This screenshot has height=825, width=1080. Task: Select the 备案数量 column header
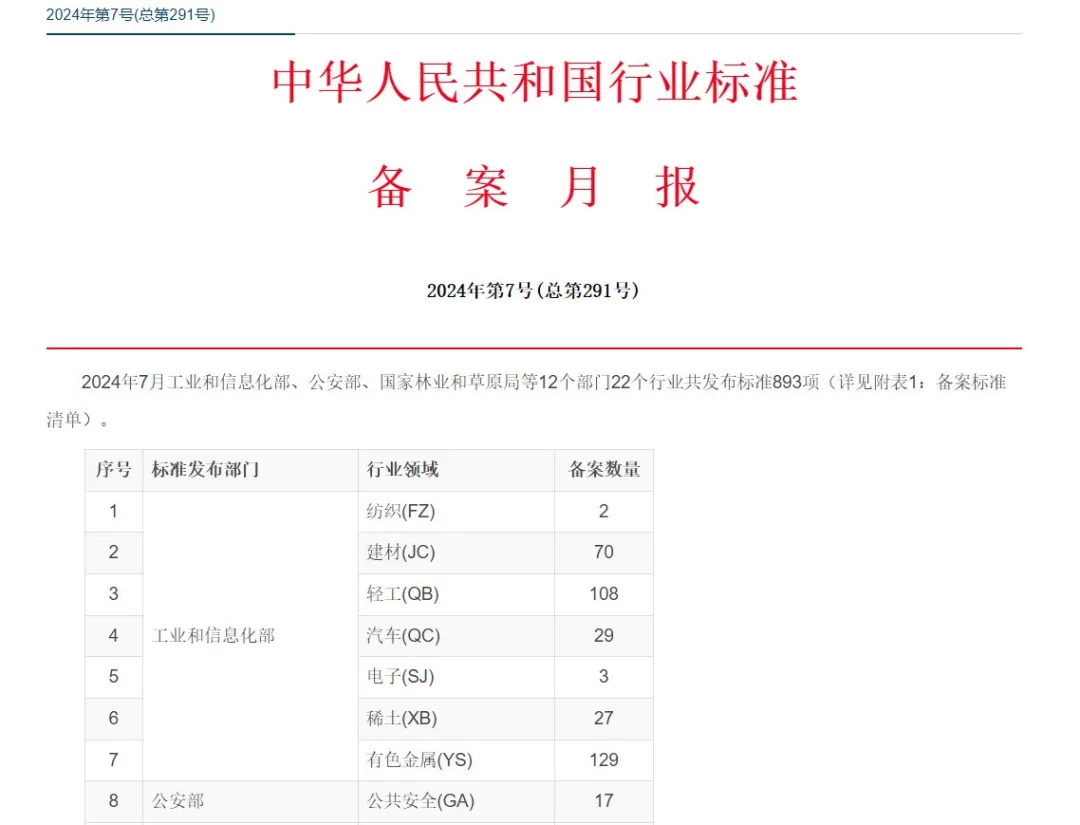604,470
